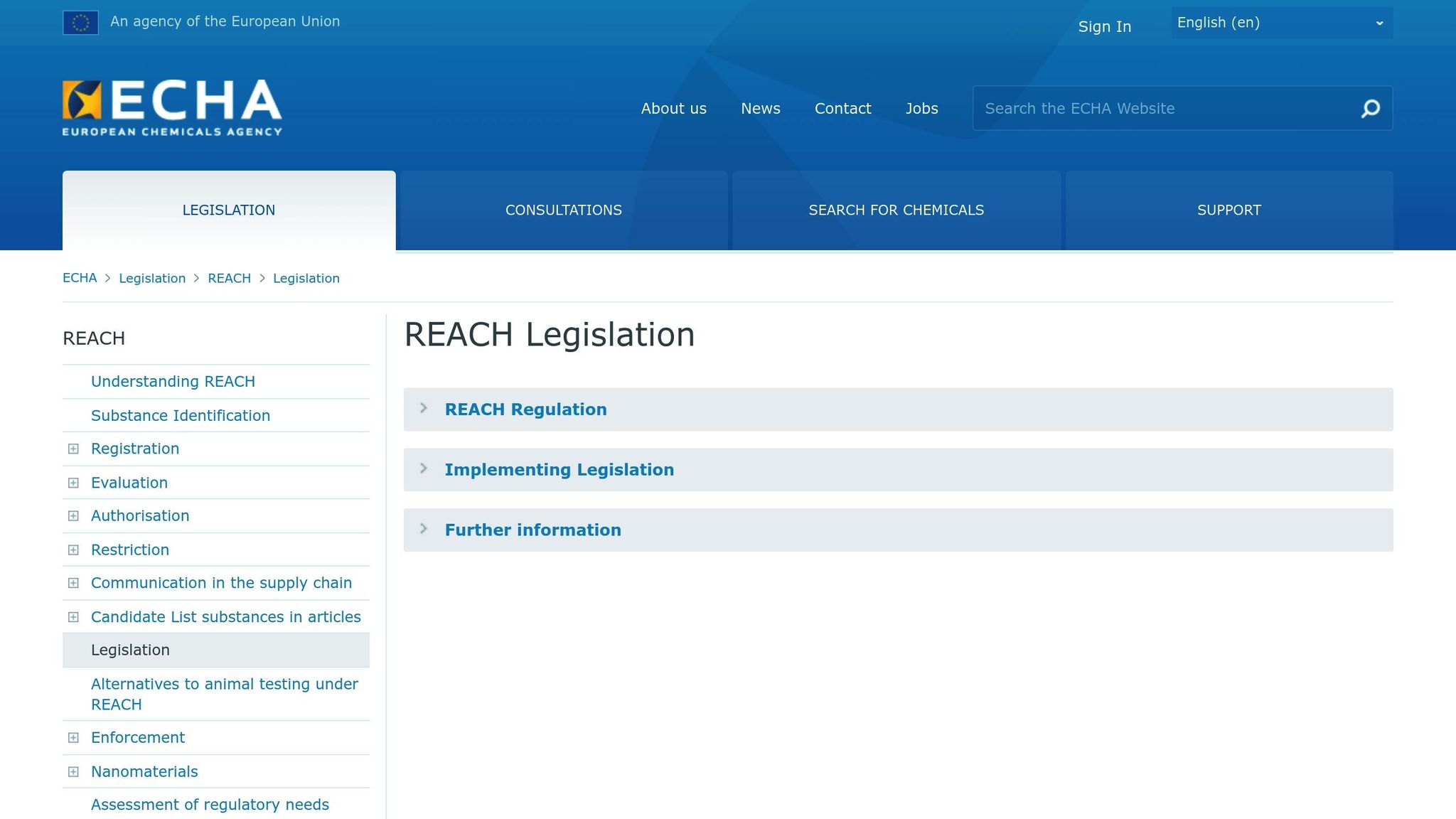This screenshot has height=819, width=1456.
Task: Click the magnifier search icon
Action: pos(1370,109)
